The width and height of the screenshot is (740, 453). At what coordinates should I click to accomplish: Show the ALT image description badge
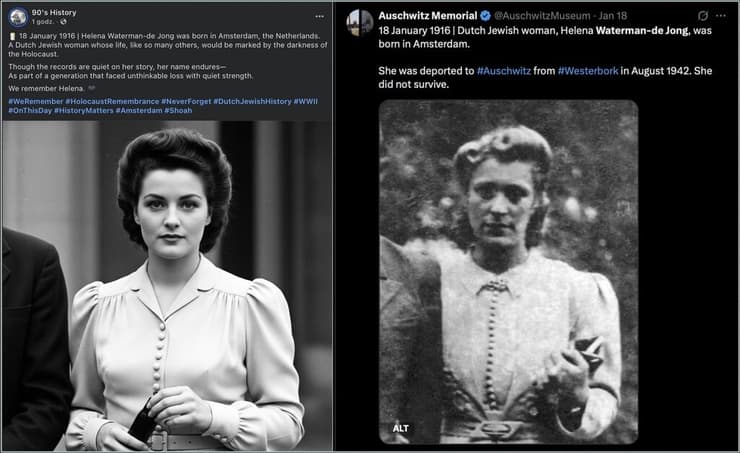point(400,428)
